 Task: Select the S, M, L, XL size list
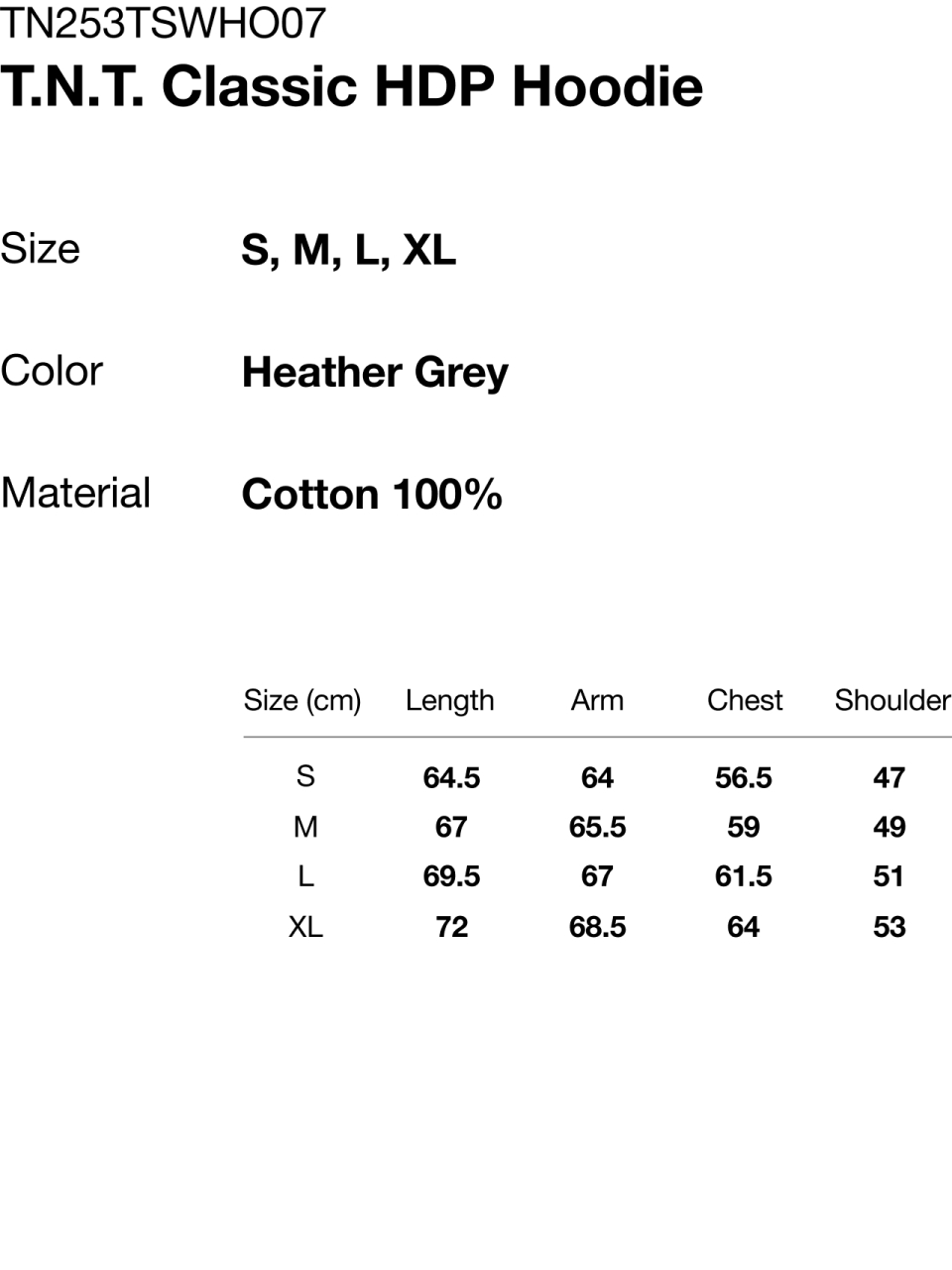(x=348, y=250)
